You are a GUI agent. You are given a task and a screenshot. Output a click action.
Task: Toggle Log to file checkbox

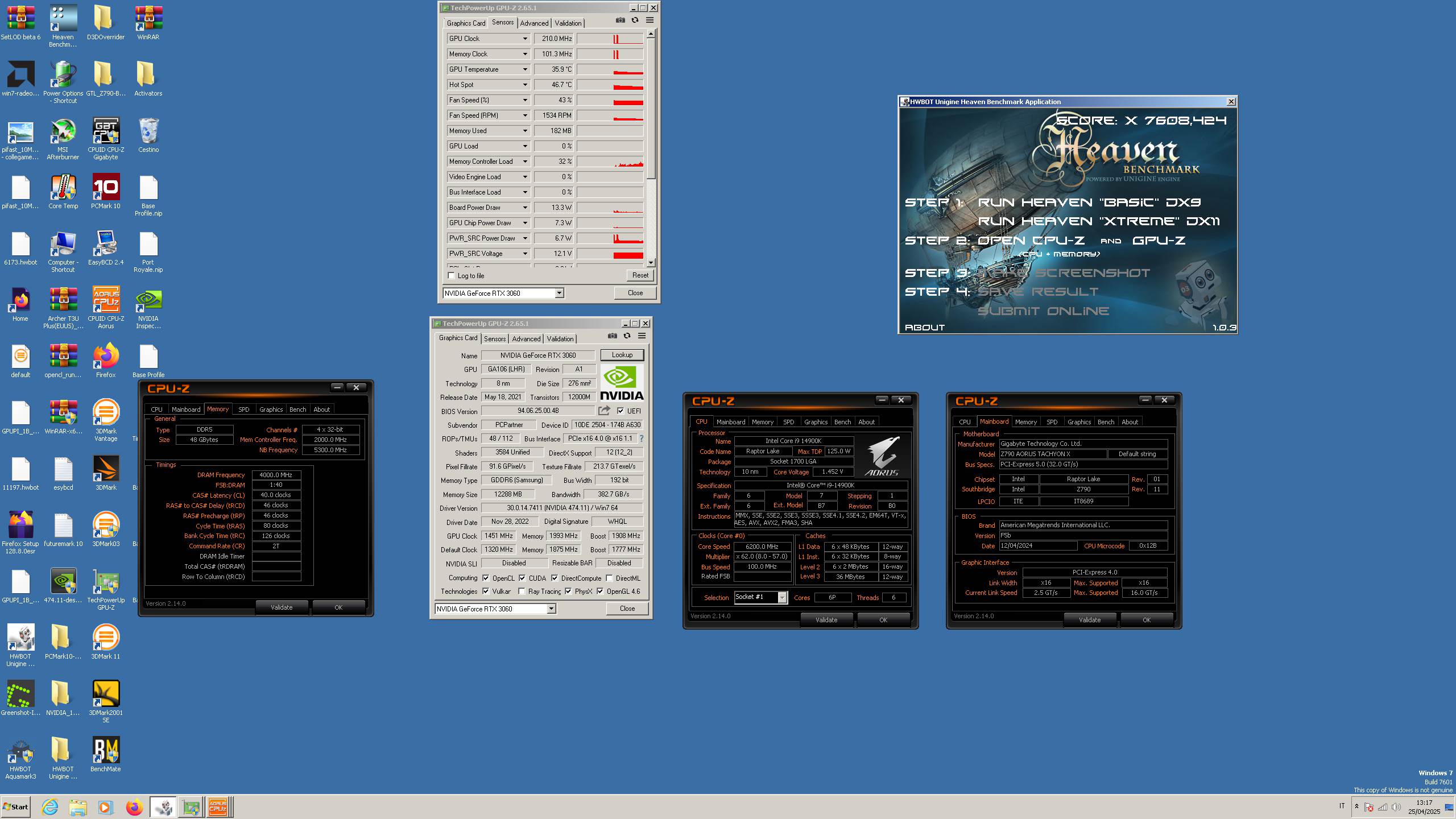tap(452, 276)
